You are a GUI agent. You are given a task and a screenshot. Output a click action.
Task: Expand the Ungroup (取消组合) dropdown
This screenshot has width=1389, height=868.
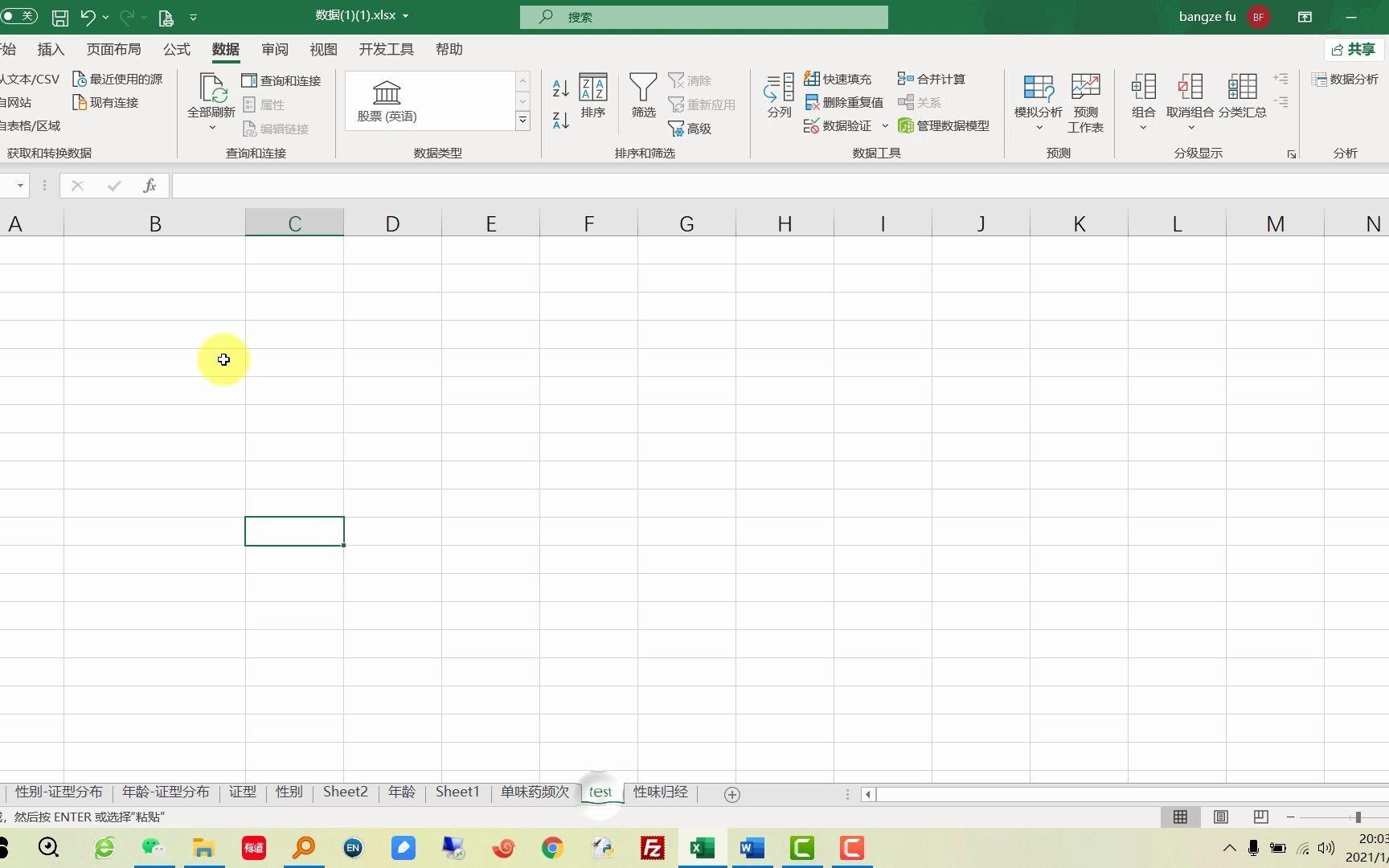pyautogui.click(x=1190, y=128)
